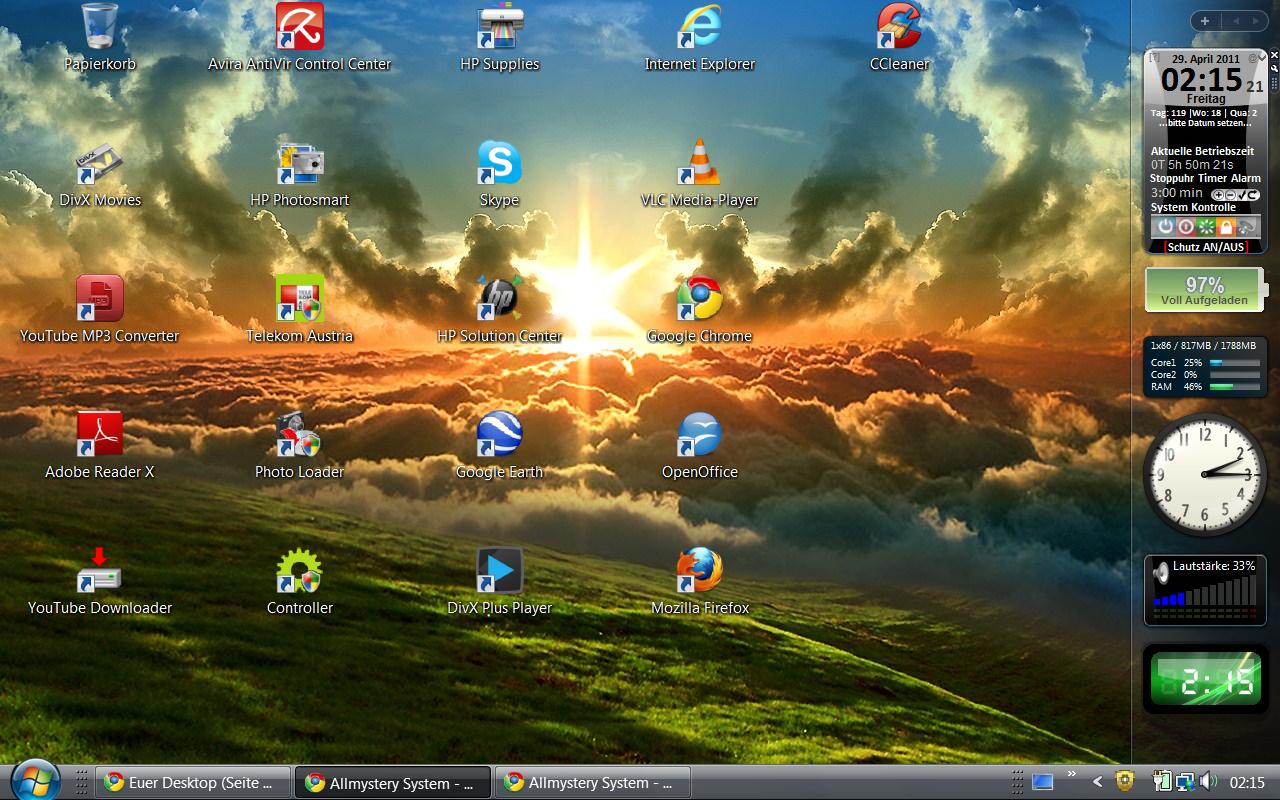Click the '...bitte Datum setzen...' link
Screen dimensions: 1280x800
tap(1206, 123)
